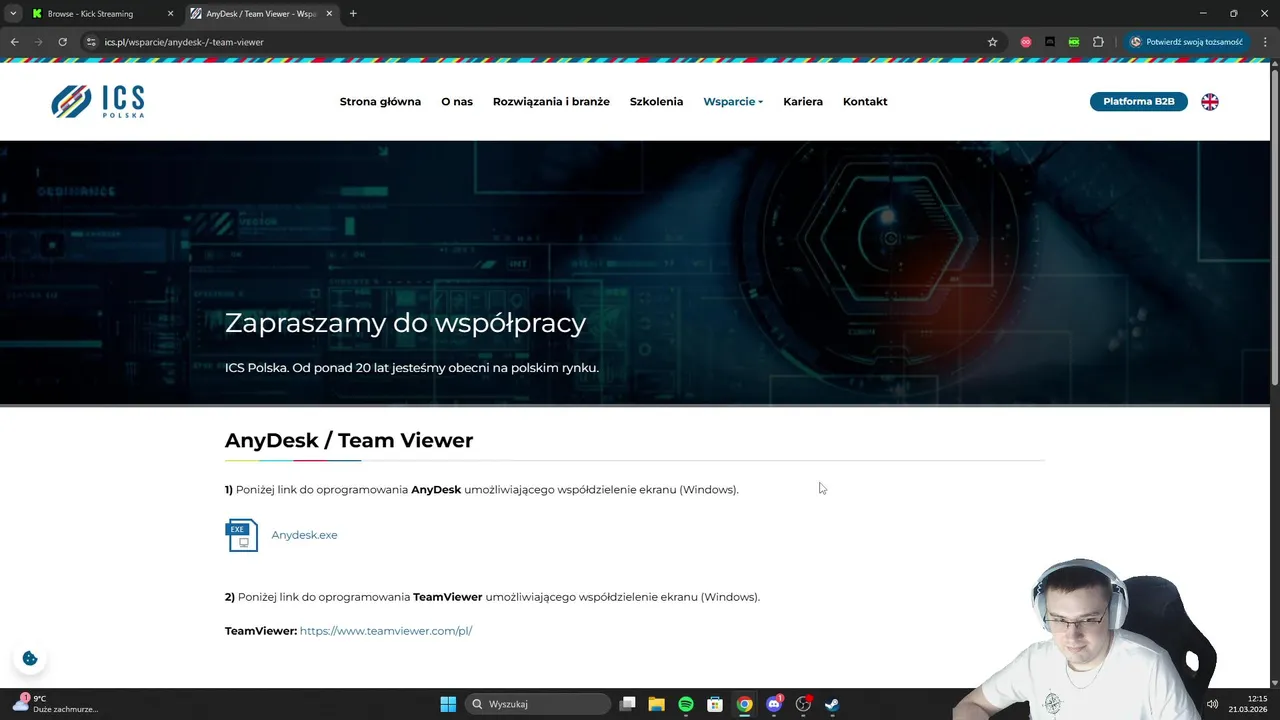Open a new browser tab
1280x720 pixels.
[353, 14]
